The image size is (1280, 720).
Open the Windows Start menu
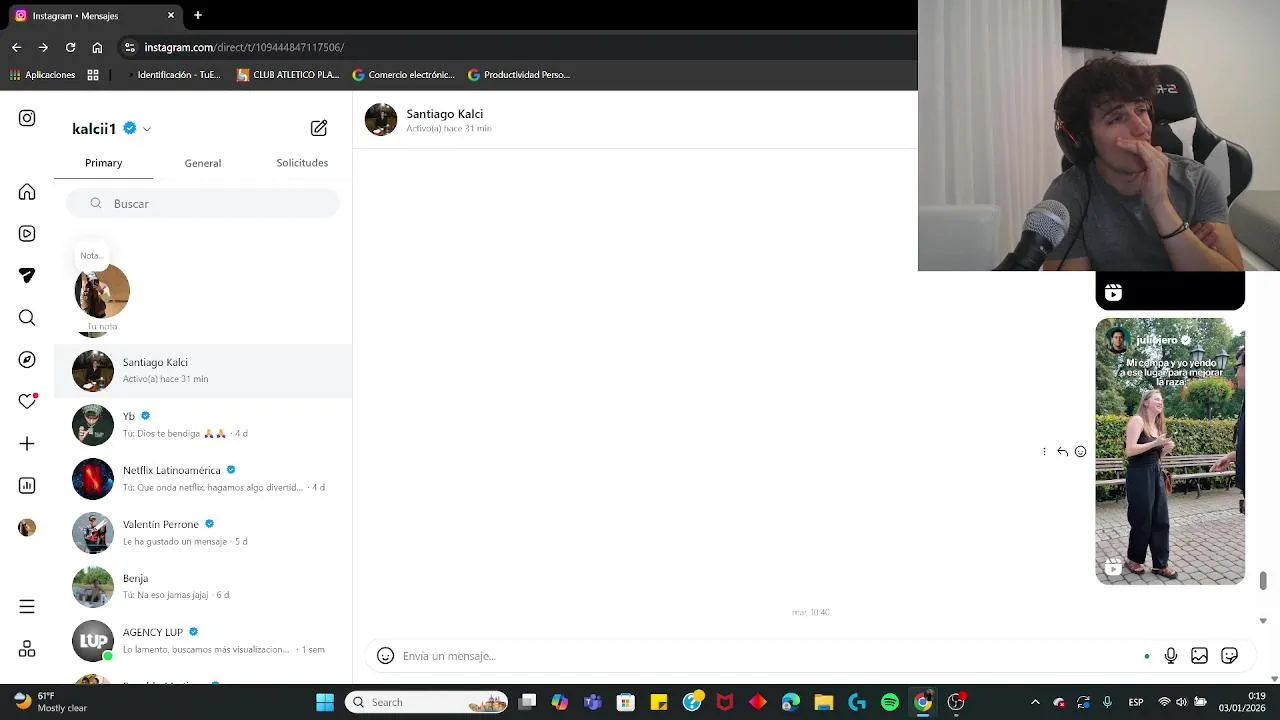point(325,702)
